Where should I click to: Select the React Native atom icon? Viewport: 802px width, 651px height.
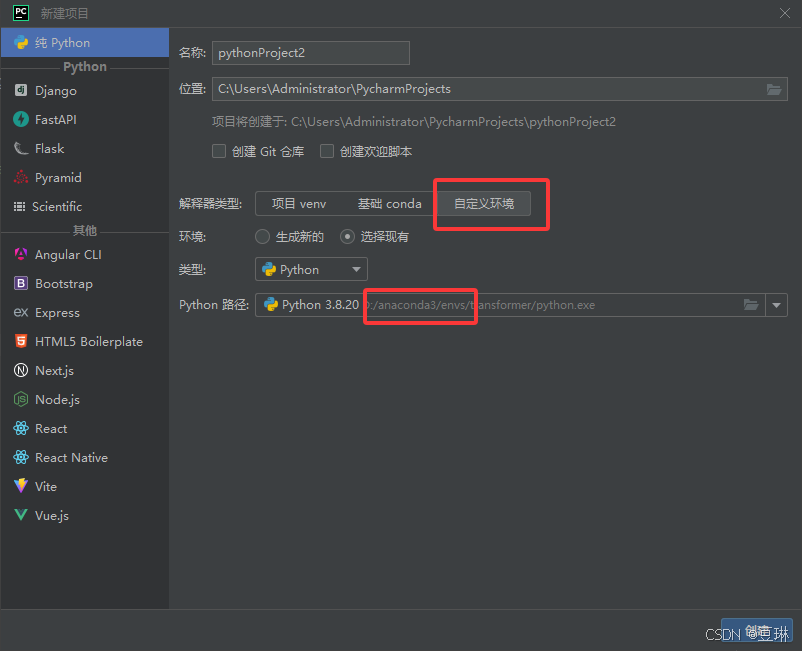click(21, 457)
